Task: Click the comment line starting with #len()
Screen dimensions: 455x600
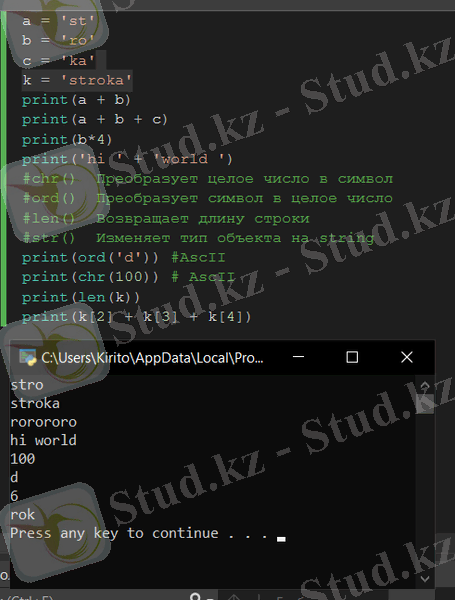Action: point(166,218)
